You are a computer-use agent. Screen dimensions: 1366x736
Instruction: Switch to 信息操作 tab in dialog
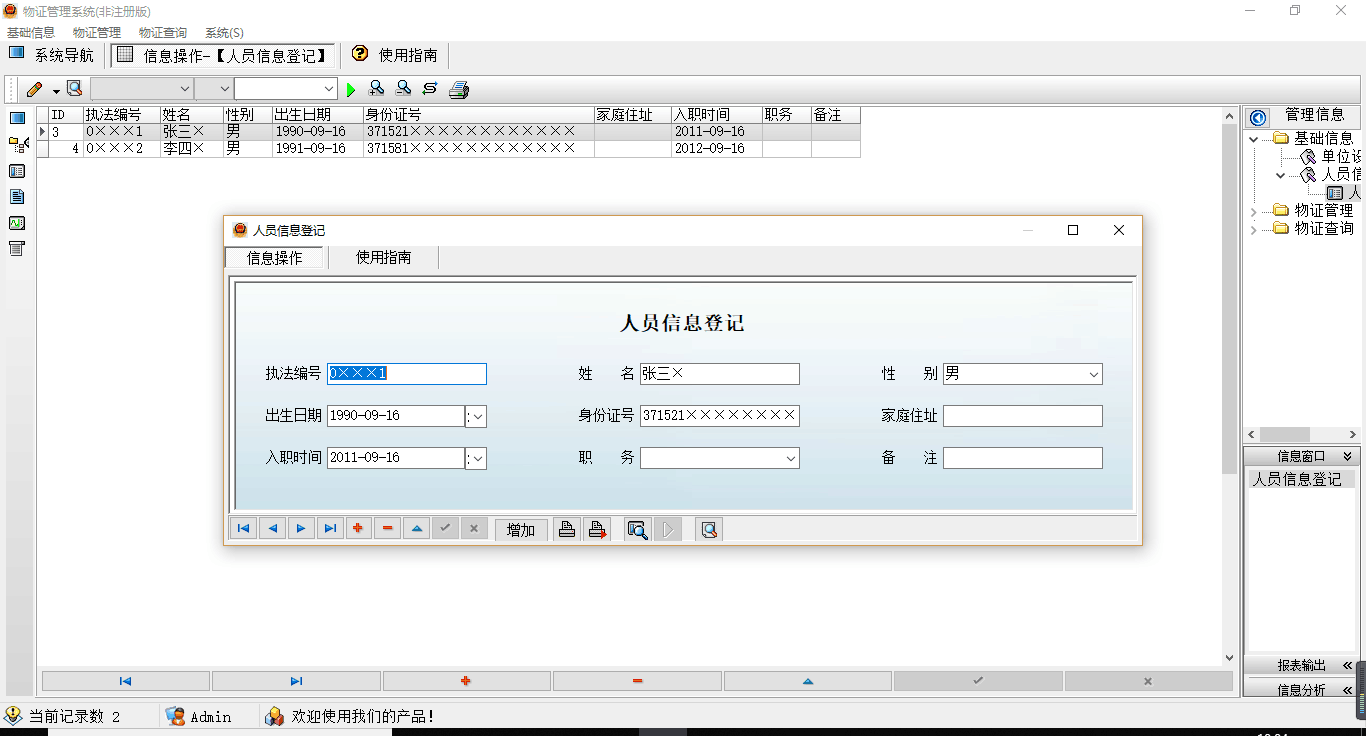275,258
